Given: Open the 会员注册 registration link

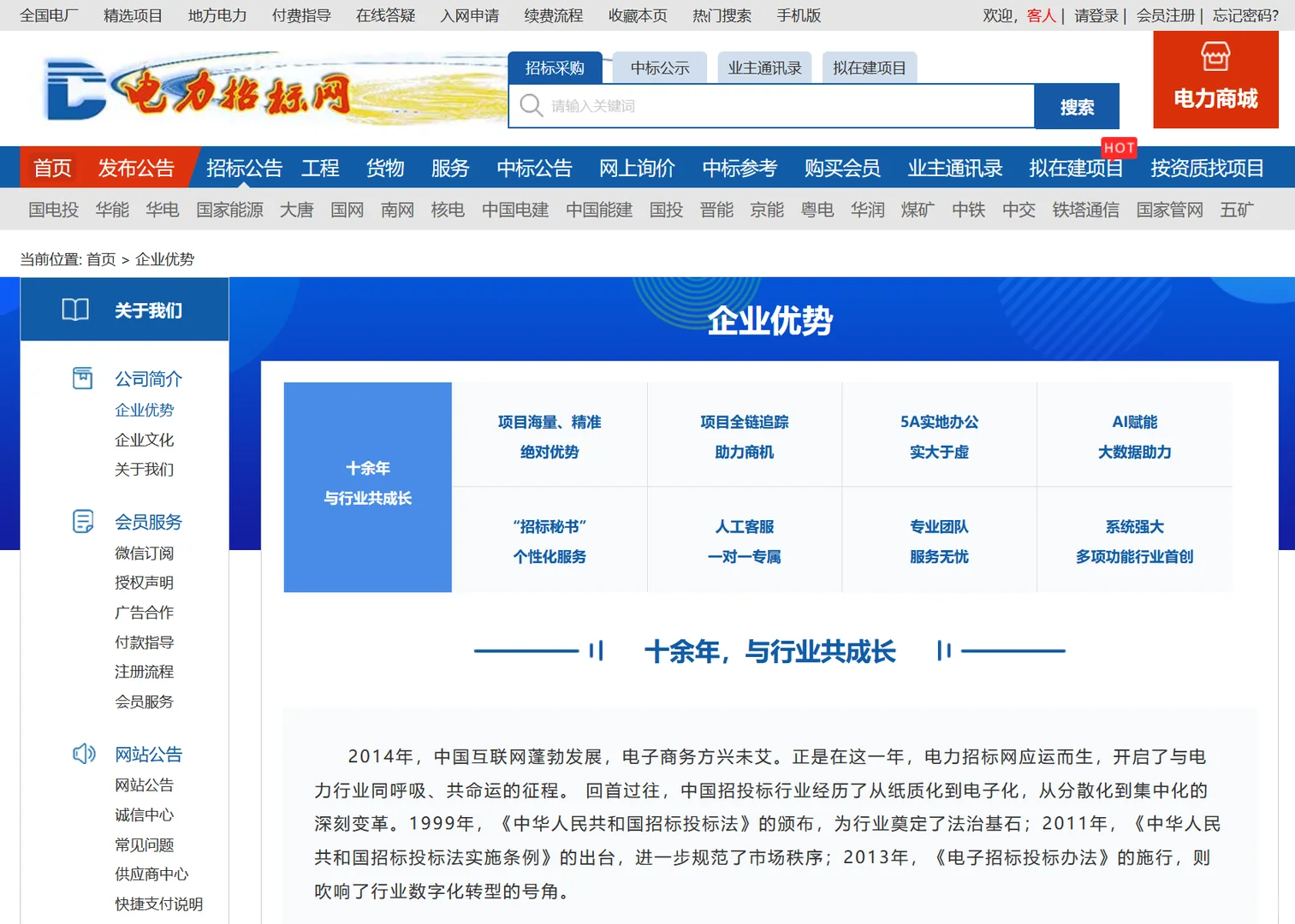Looking at the screenshot, I should (1165, 15).
